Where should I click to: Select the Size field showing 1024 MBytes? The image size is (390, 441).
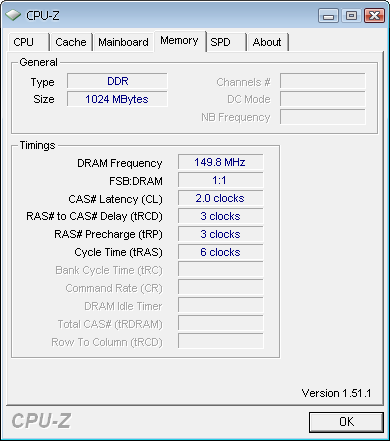(117, 99)
